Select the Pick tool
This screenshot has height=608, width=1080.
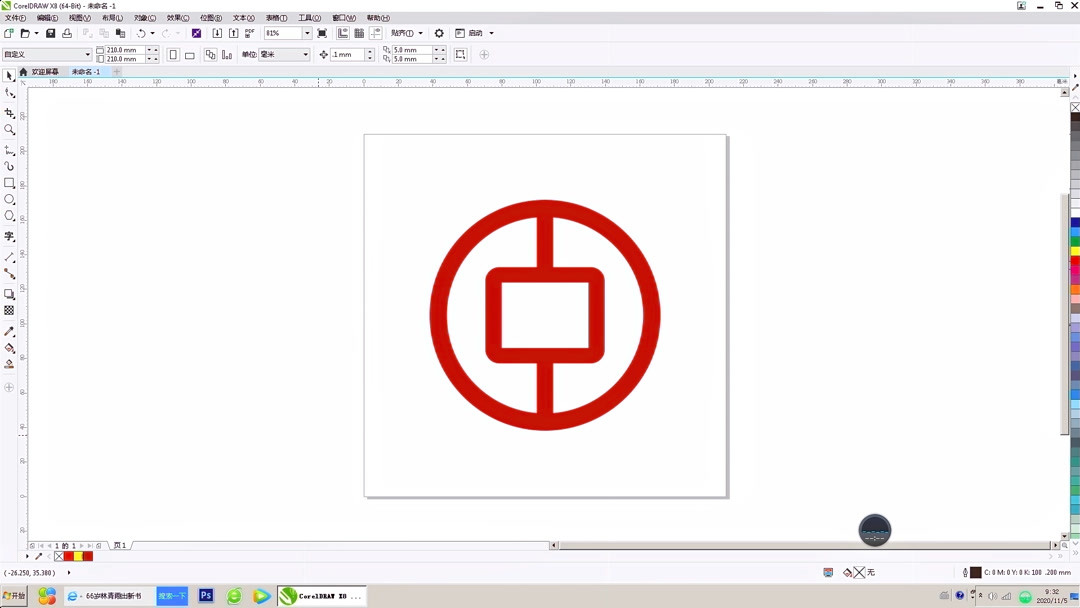pos(10,76)
